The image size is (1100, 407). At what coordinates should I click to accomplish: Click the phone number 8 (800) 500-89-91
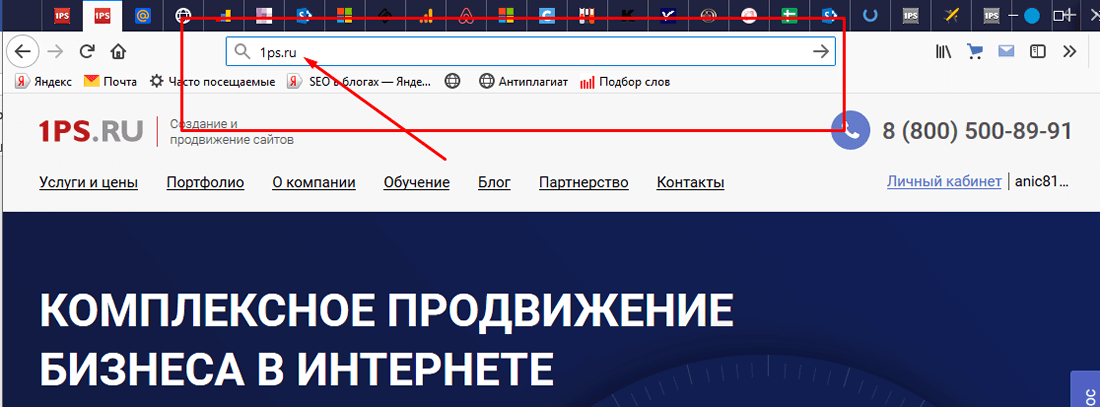(977, 131)
